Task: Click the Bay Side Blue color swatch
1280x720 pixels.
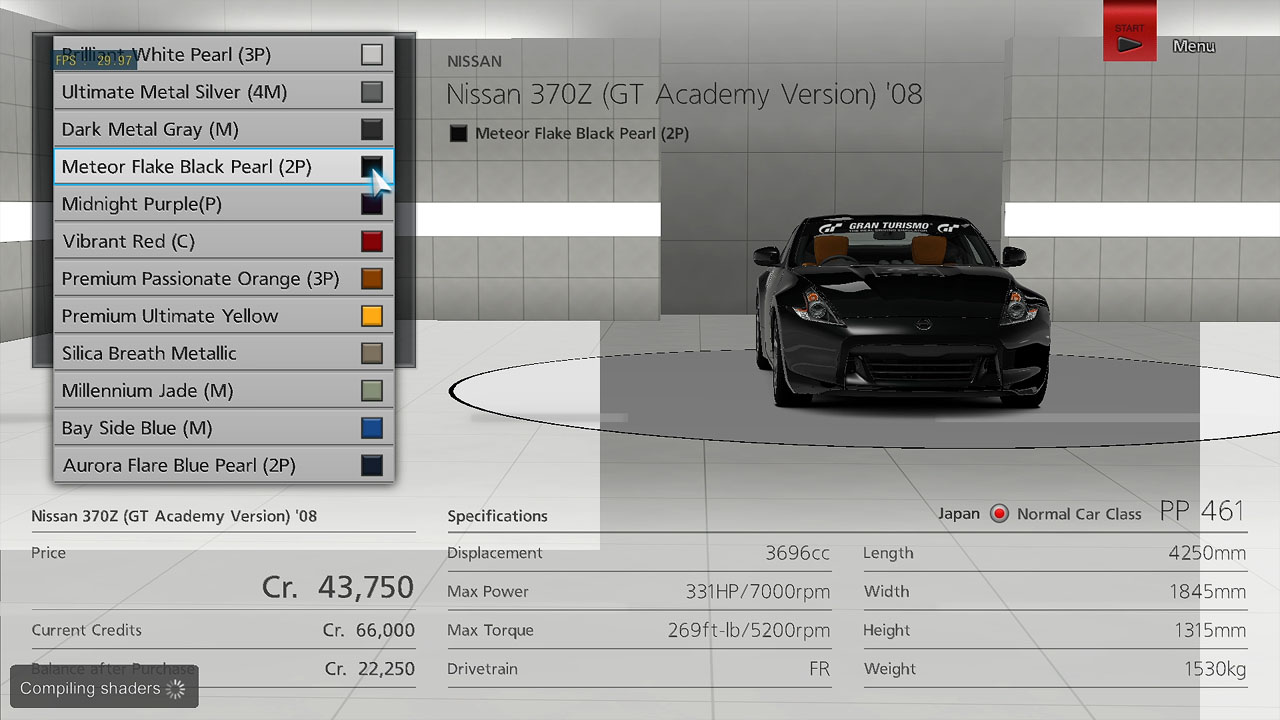Action: tap(372, 428)
